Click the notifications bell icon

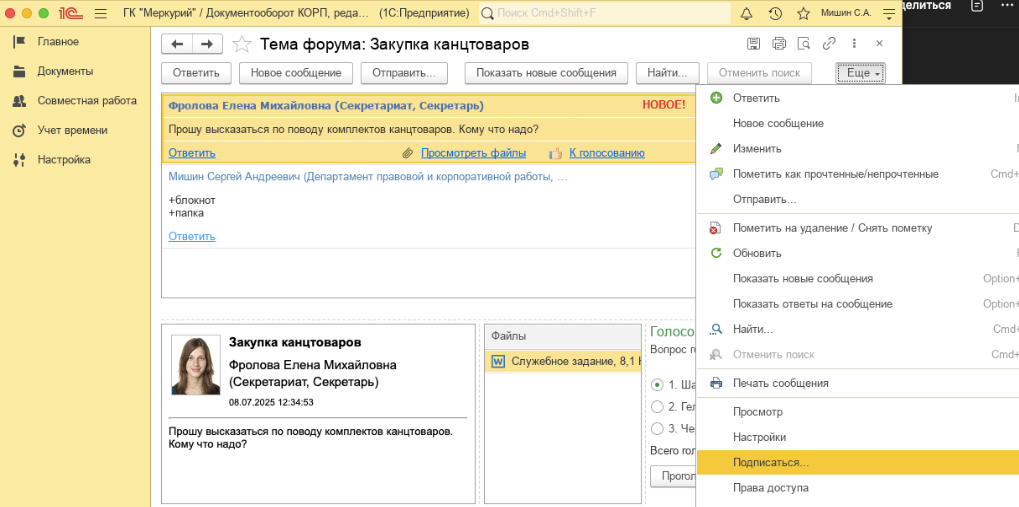[x=746, y=14]
